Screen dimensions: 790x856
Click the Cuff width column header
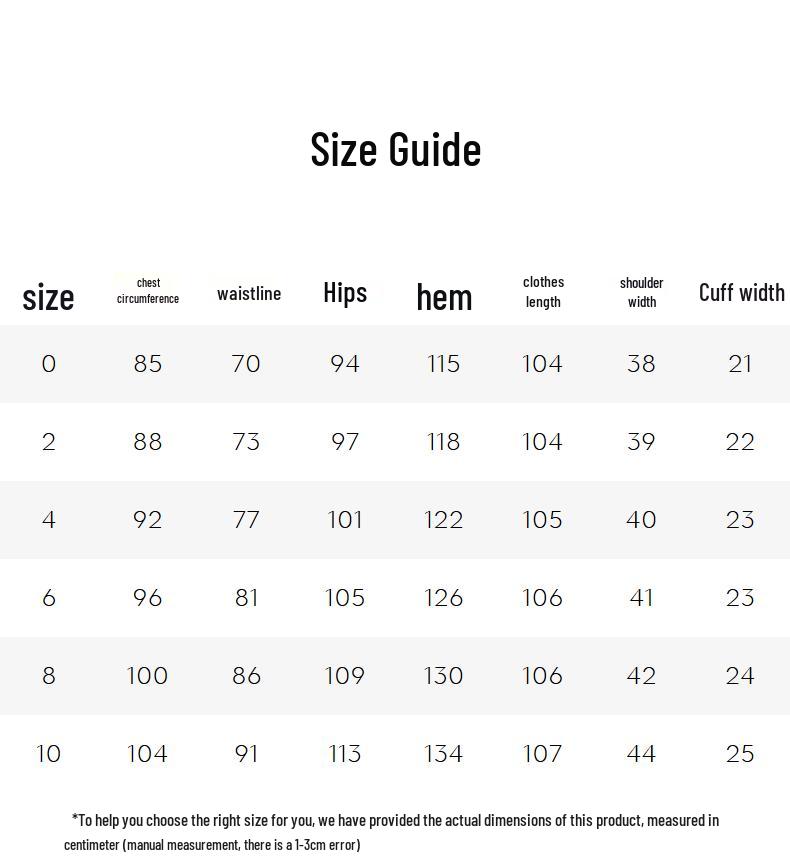[741, 292]
